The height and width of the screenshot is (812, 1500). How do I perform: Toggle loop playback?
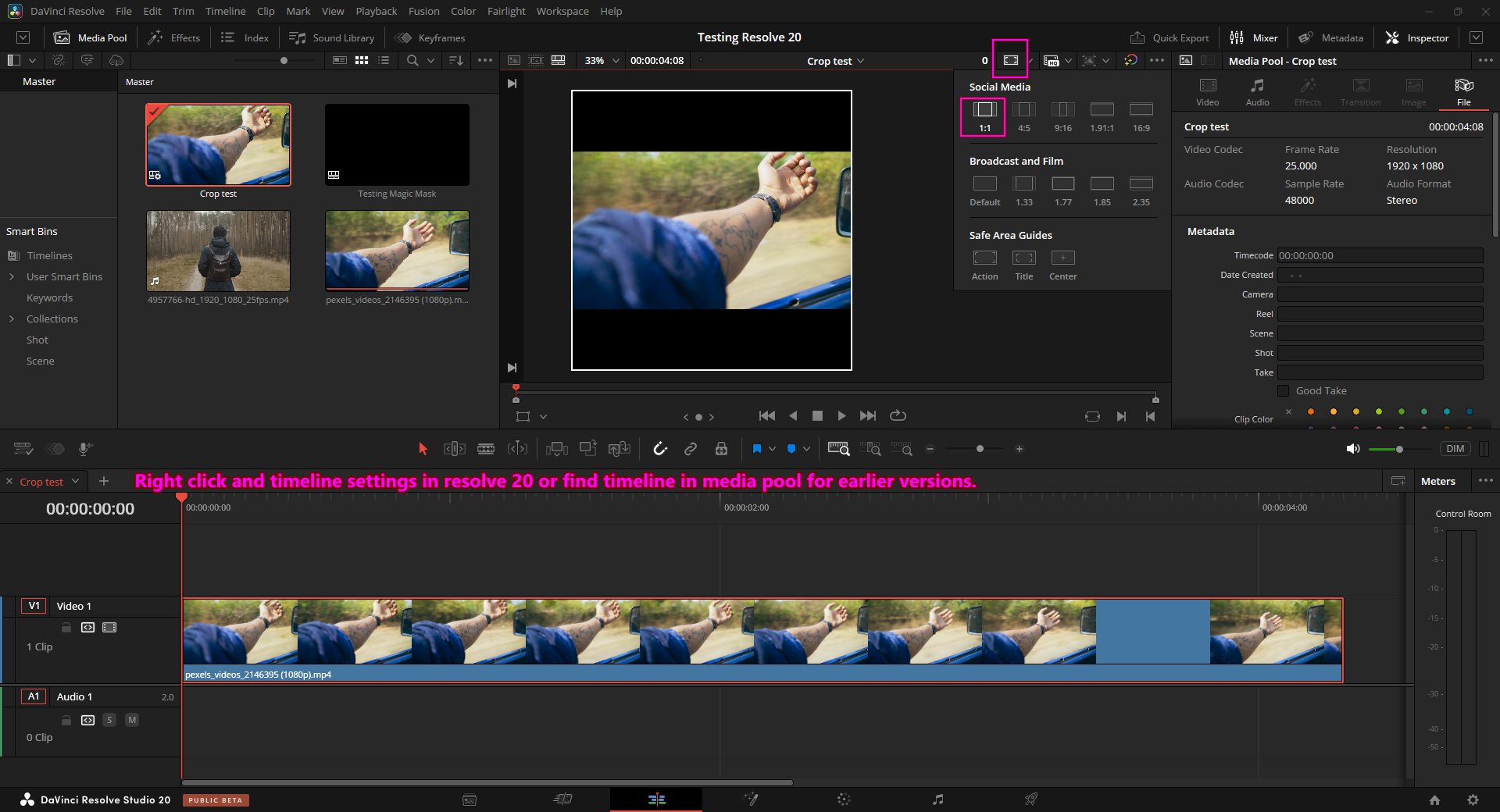[898, 416]
